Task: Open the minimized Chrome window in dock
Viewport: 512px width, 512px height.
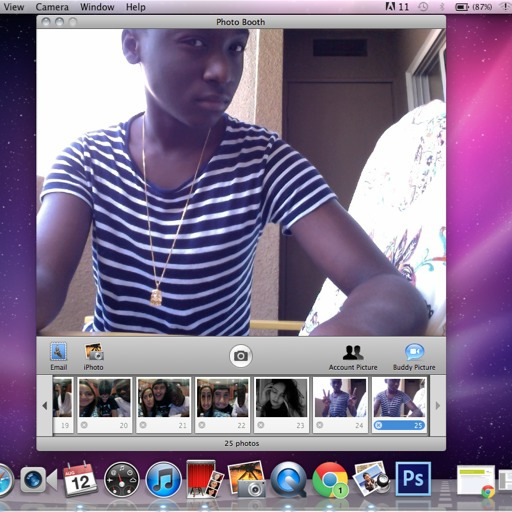Action: [x=476, y=481]
